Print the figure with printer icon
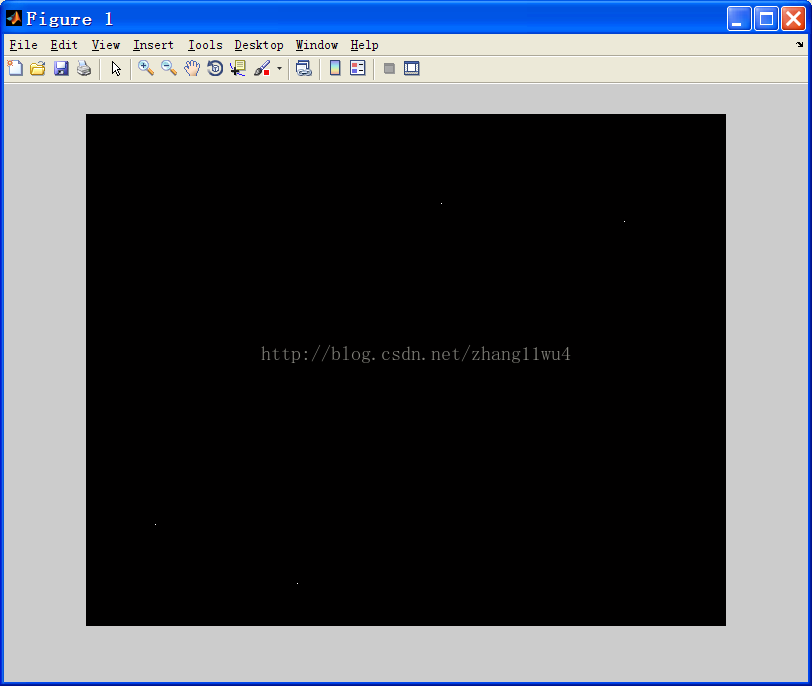This screenshot has height=686, width=812. coord(84,68)
